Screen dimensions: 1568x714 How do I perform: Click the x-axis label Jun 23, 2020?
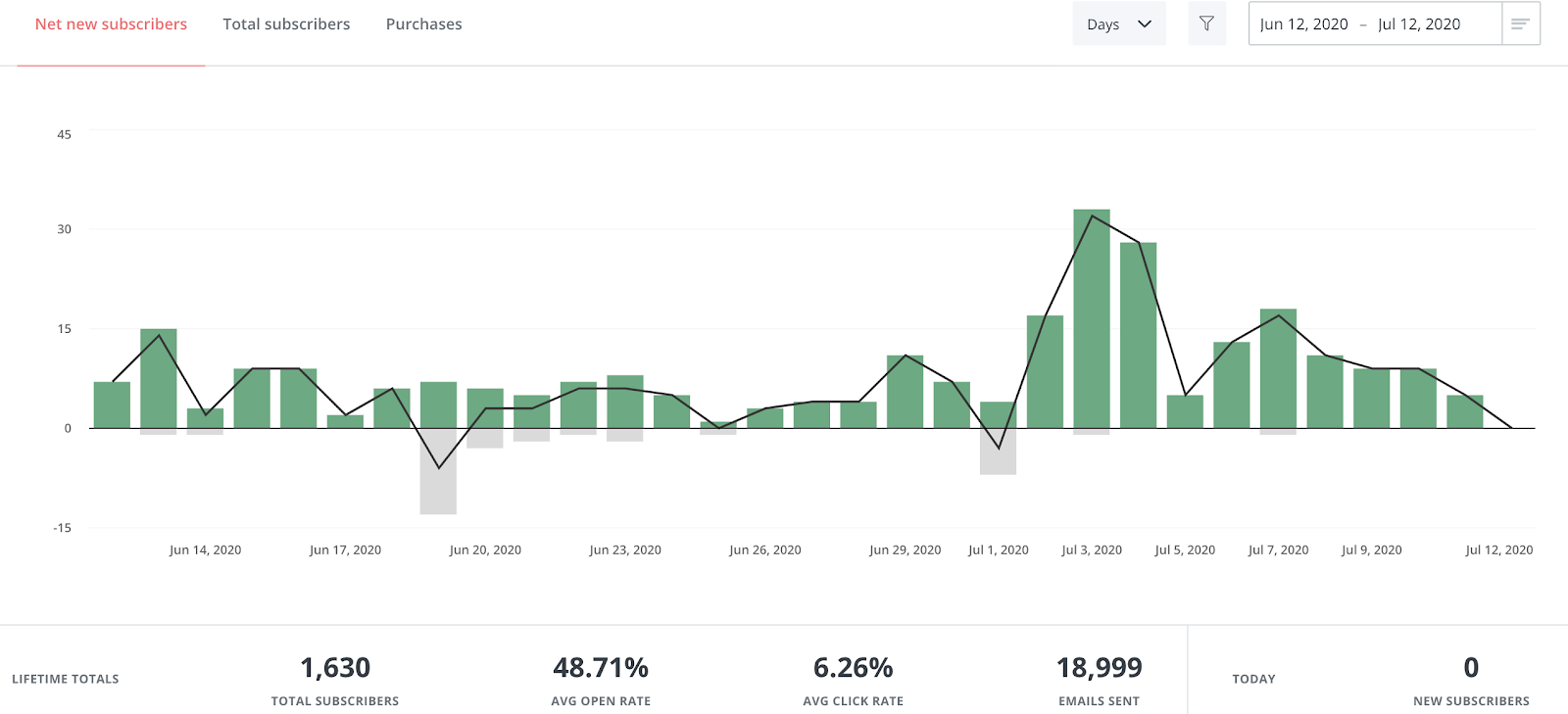point(625,550)
